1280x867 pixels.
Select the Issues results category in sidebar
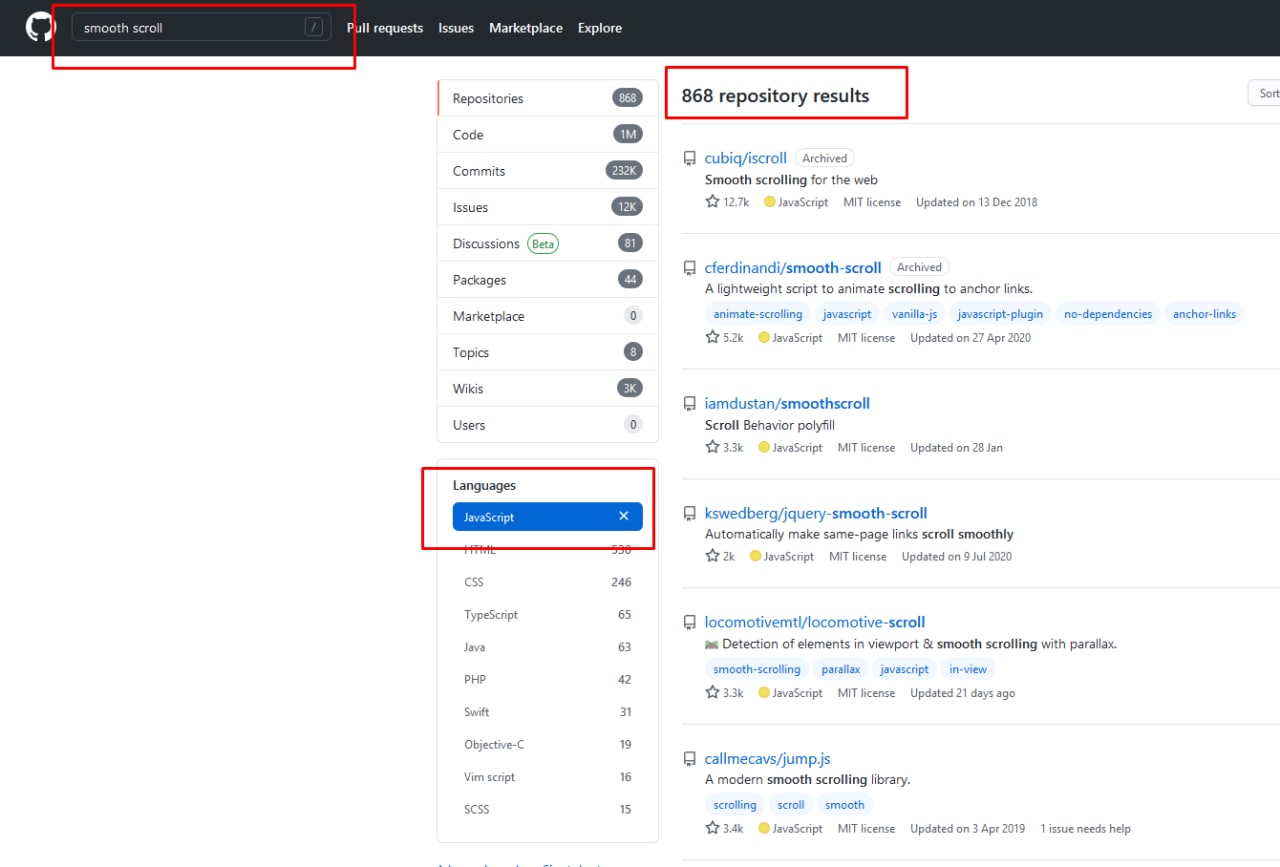click(548, 207)
